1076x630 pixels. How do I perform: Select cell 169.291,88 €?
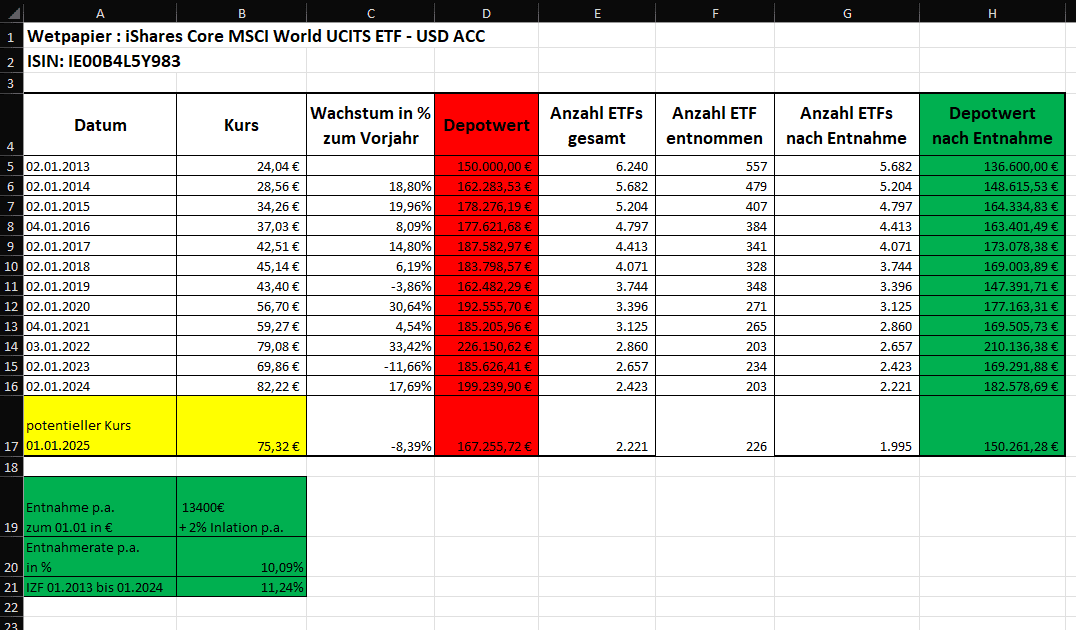pyautogui.click(x=992, y=365)
